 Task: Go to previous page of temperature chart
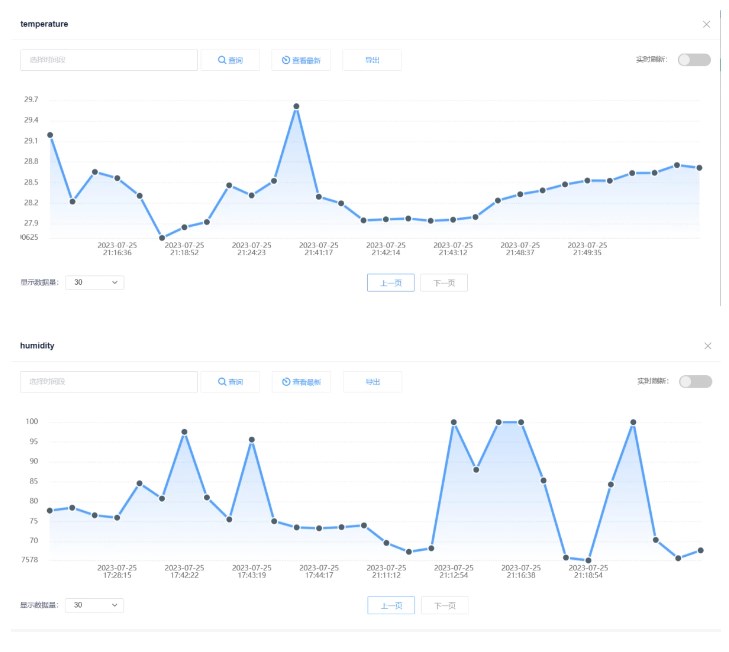click(391, 283)
